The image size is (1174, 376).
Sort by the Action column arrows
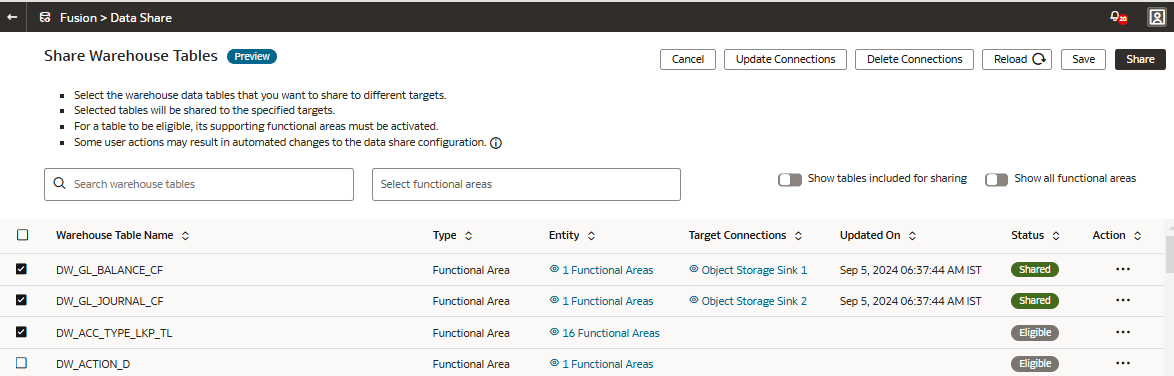point(1137,235)
